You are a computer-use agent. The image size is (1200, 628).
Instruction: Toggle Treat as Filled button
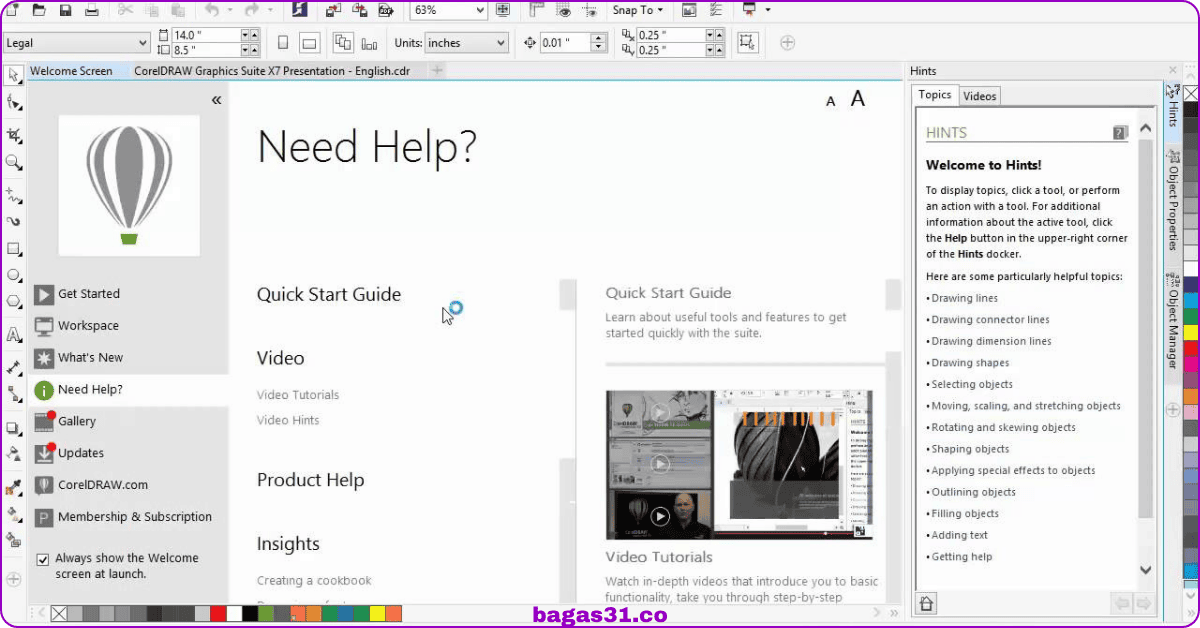click(x=747, y=42)
